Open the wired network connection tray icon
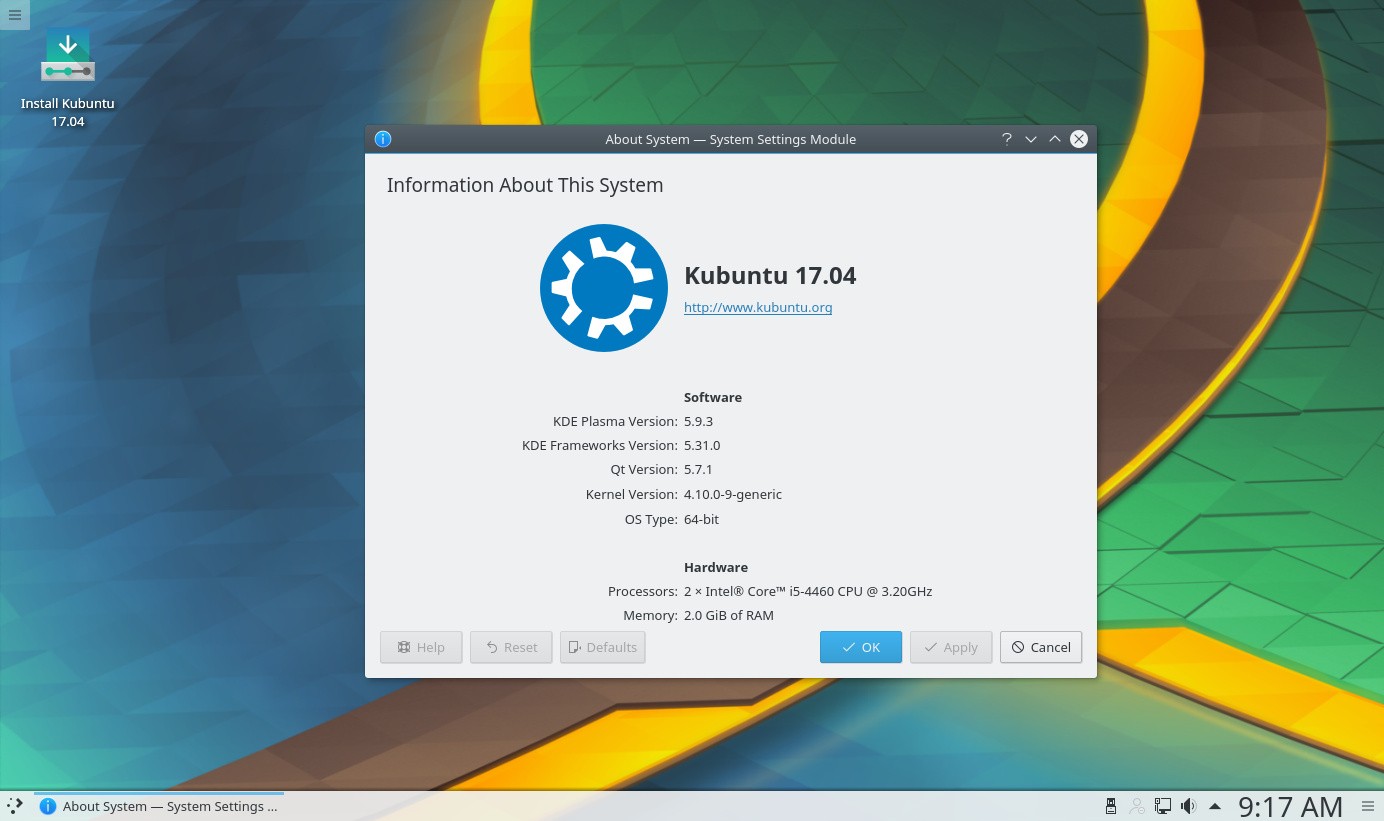This screenshot has width=1384, height=821. 1163,806
